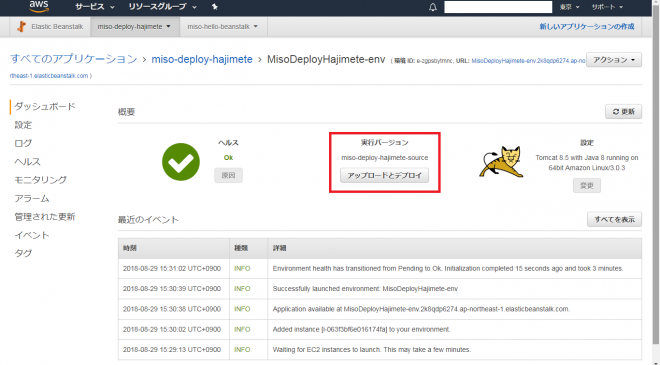Open miso-deploy-hajimete breadcrumb link
This screenshot has height=365, width=660.
click(x=202, y=59)
